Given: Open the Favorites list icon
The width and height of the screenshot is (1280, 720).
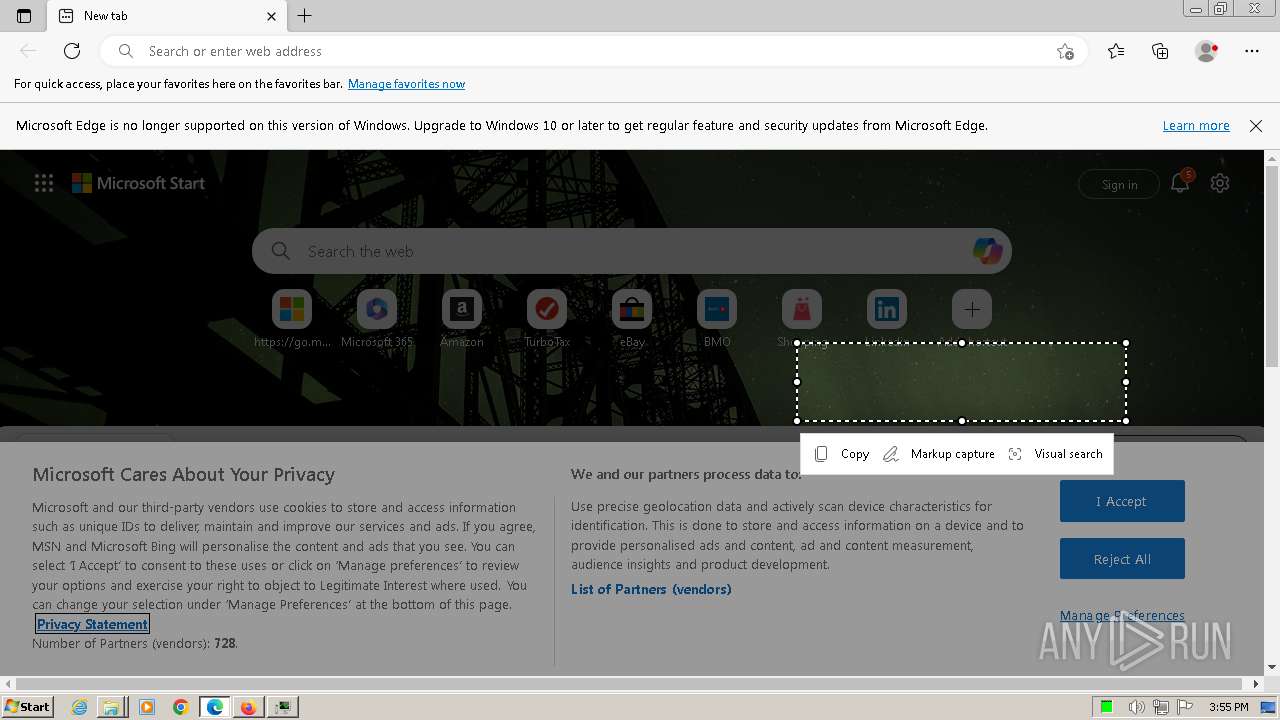Looking at the screenshot, I should [x=1116, y=51].
